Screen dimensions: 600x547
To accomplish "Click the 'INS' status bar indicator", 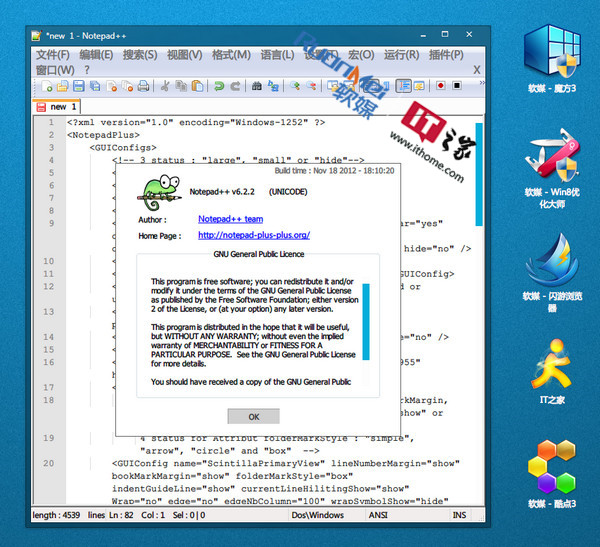I will (459, 515).
